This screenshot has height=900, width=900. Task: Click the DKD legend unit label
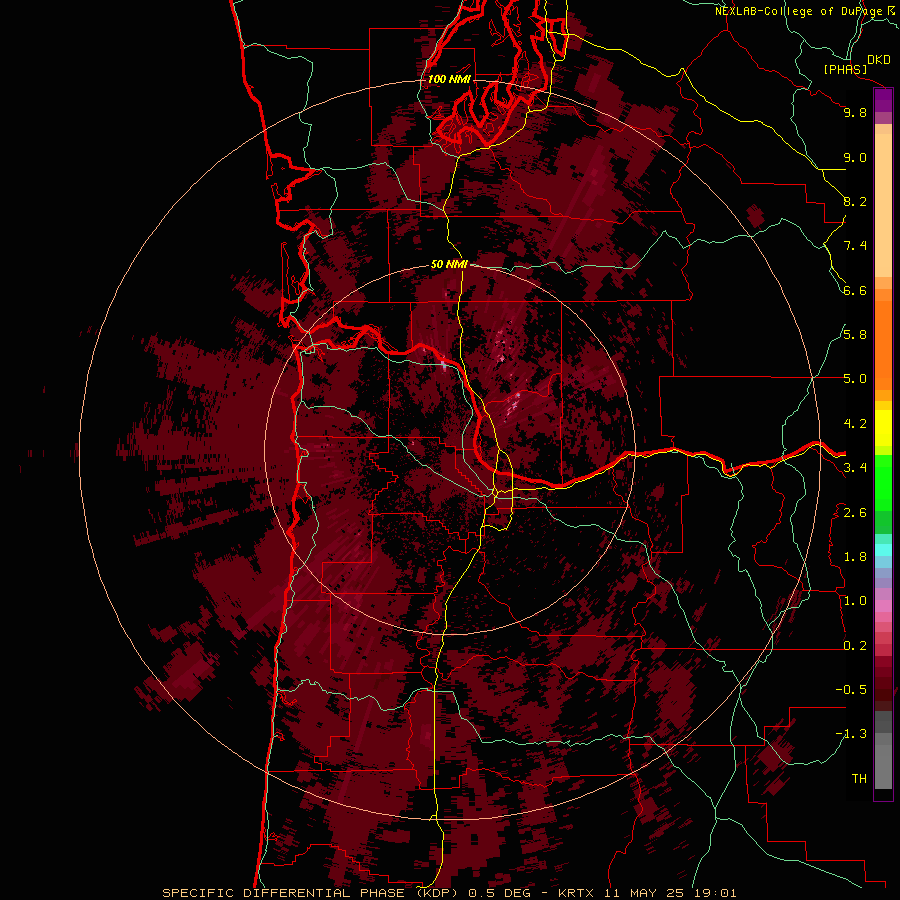pos(878,60)
